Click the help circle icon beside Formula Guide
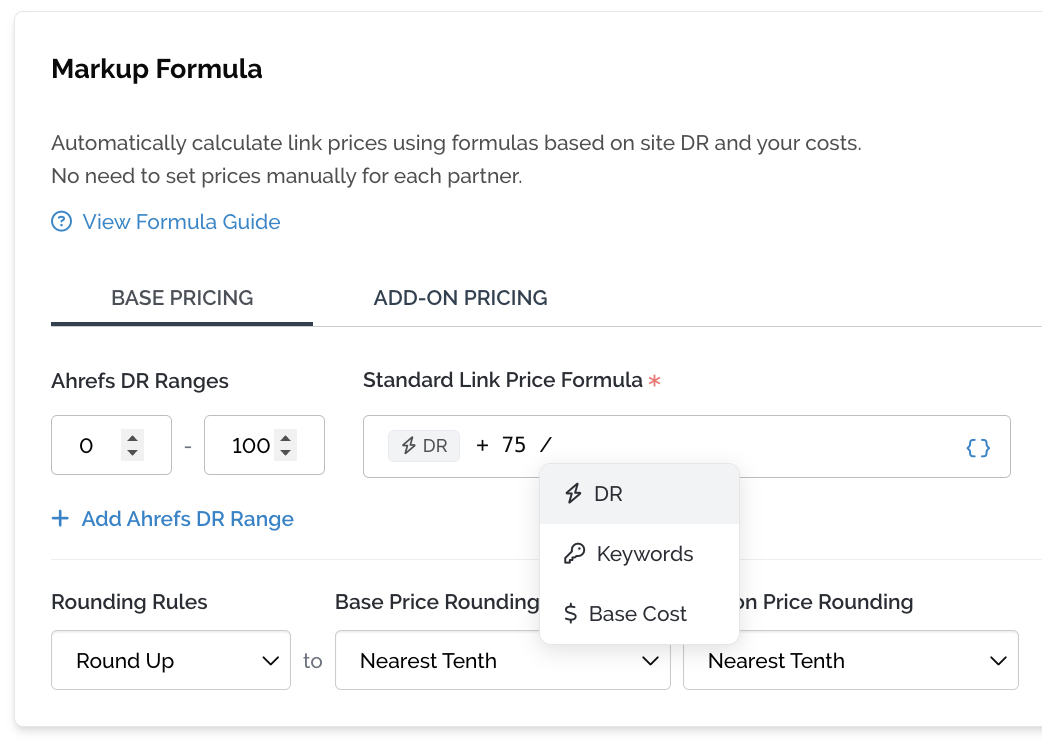1042x742 pixels. (62, 222)
